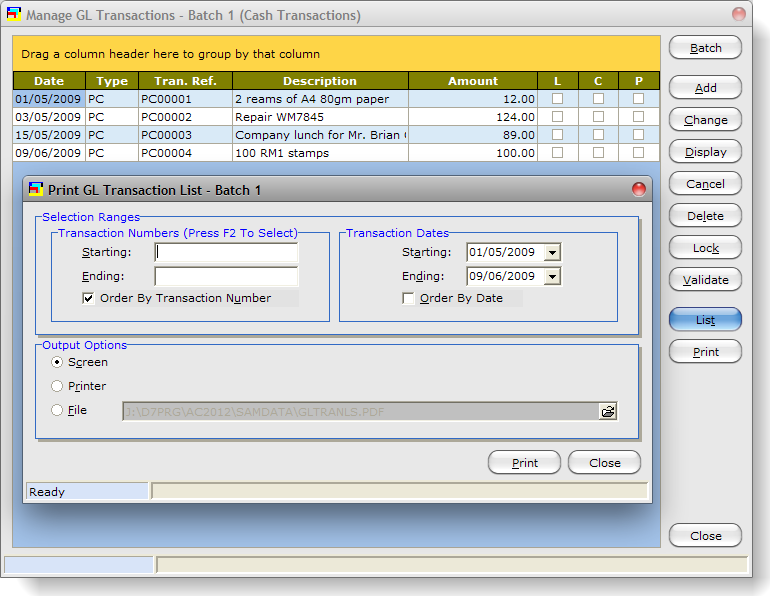Tick L checkbox for PC00001 row

(x=557, y=99)
